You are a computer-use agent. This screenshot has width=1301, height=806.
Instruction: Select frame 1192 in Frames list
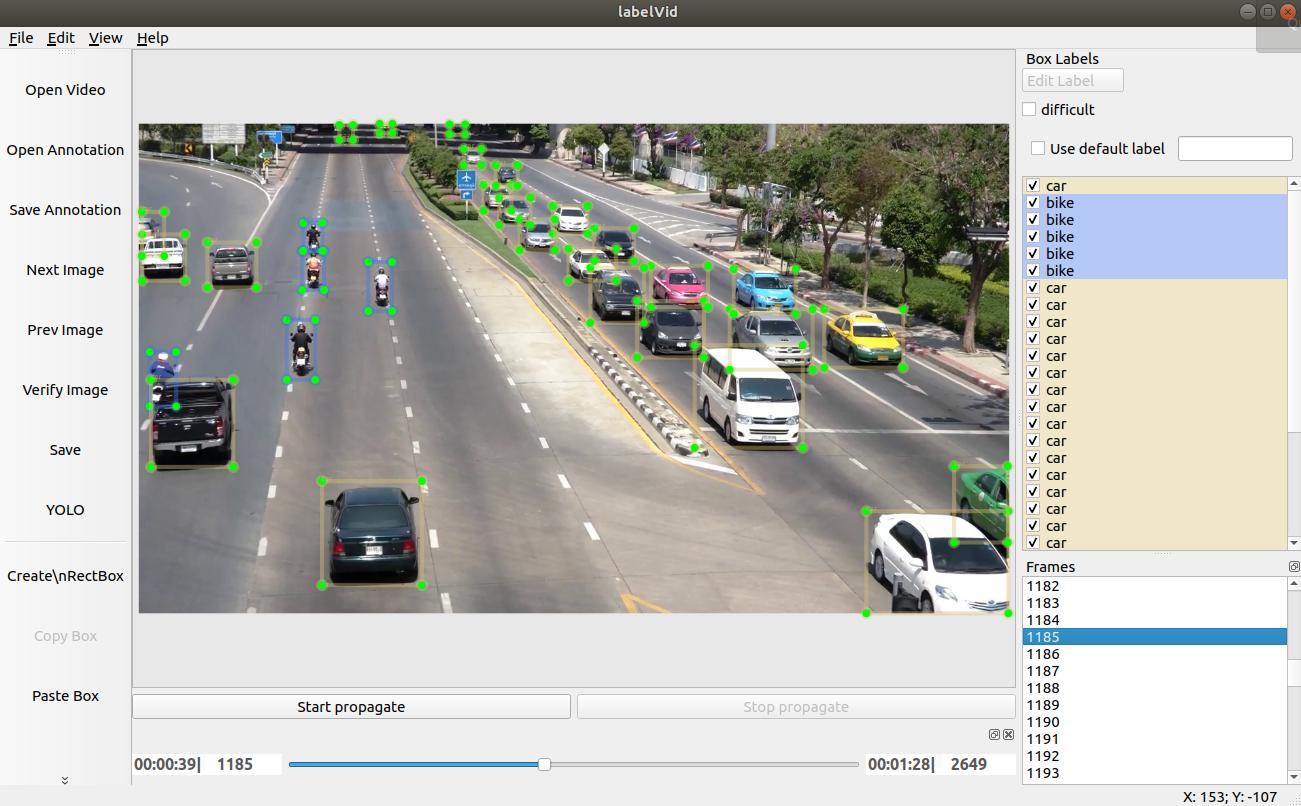coord(1154,756)
